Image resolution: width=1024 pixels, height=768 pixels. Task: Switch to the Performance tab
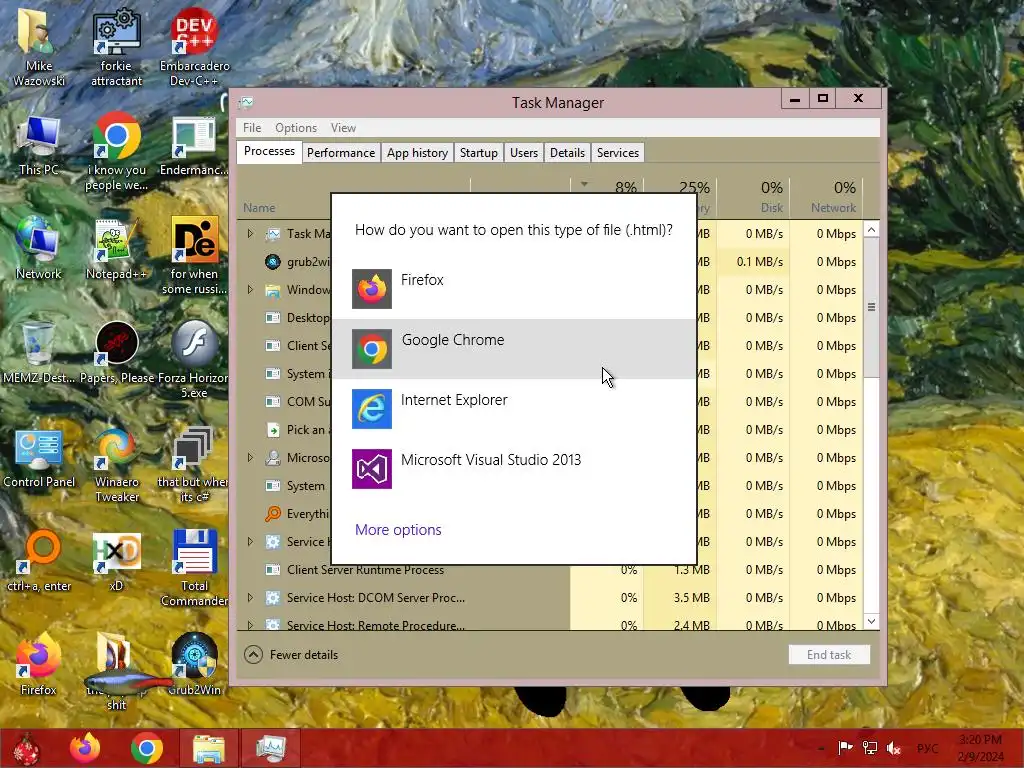[341, 153]
